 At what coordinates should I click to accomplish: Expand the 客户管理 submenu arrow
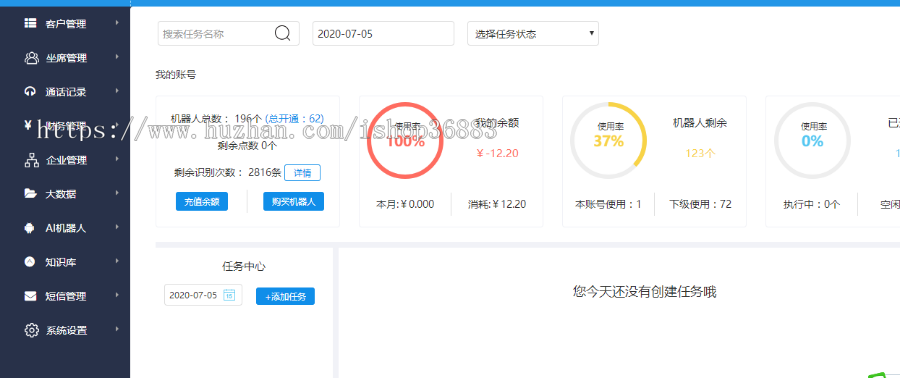(117, 23)
